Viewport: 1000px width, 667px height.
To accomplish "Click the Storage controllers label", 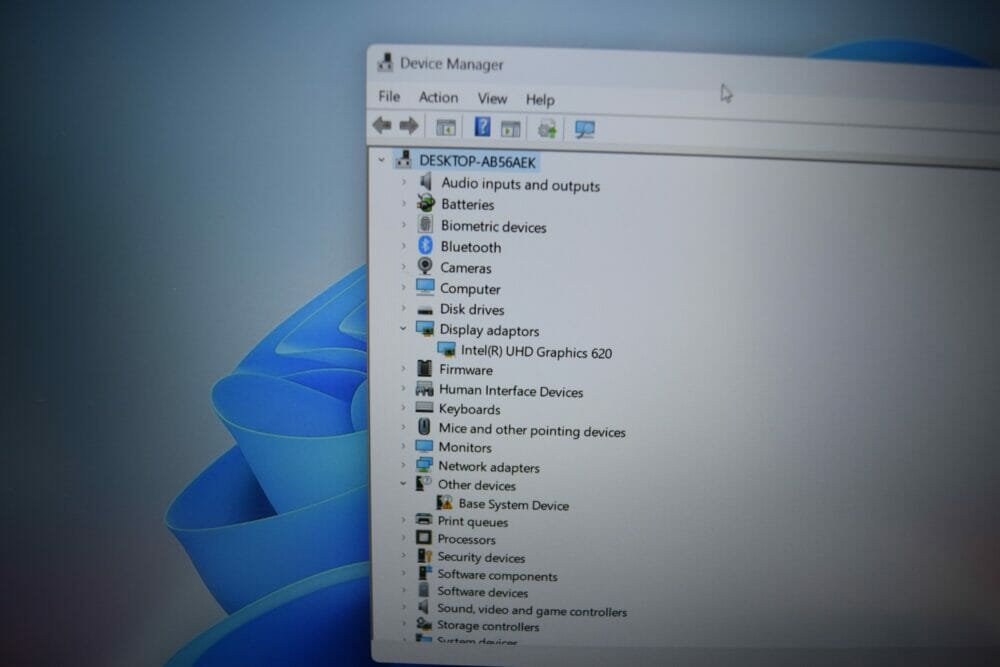I will (x=488, y=626).
